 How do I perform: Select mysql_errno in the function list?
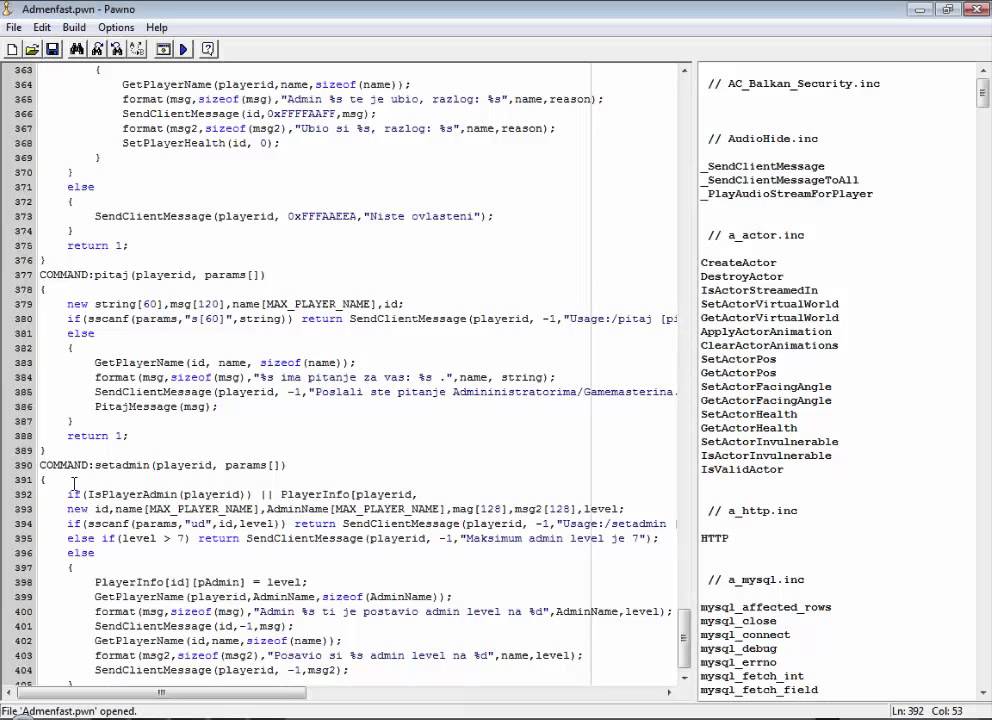pos(738,662)
